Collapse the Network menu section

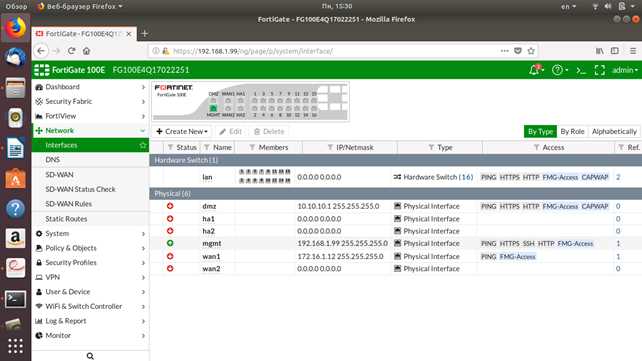[x=90, y=131]
